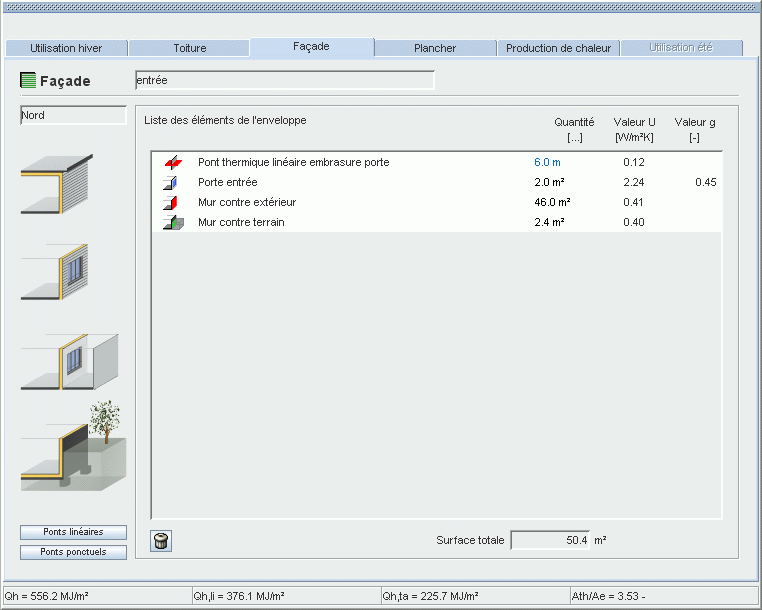The height and width of the screenshot is (610, 762).
Task: Choose the wall with unheated room icon
Action: tap(70, 360)
